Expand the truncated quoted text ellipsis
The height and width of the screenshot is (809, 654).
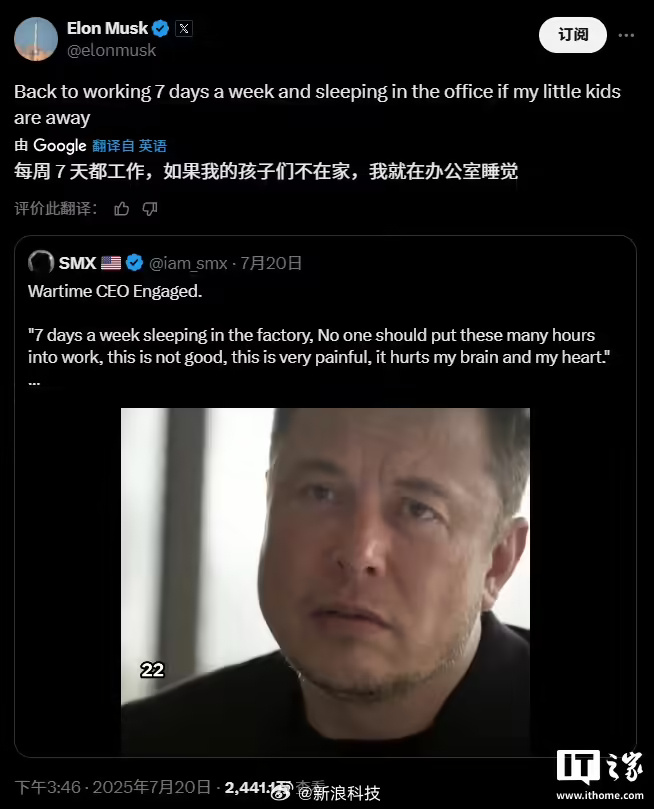point(34,383)
